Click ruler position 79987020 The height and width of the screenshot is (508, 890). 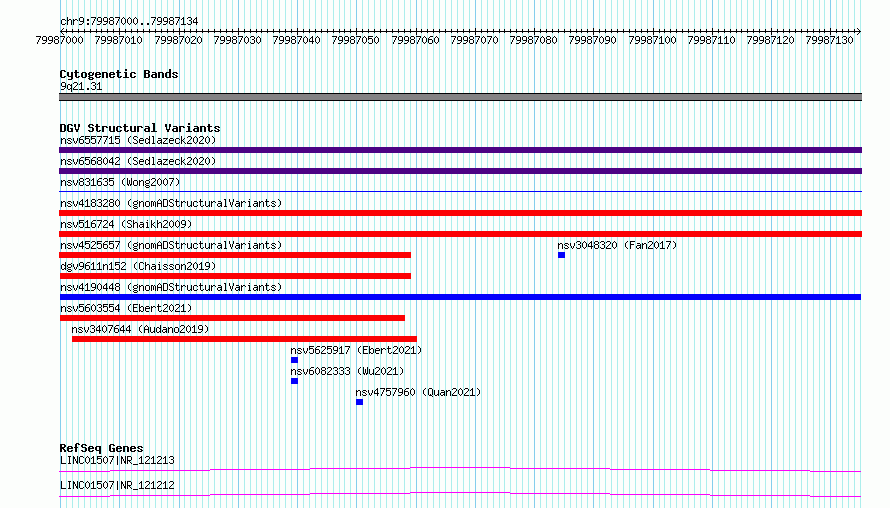178,40
